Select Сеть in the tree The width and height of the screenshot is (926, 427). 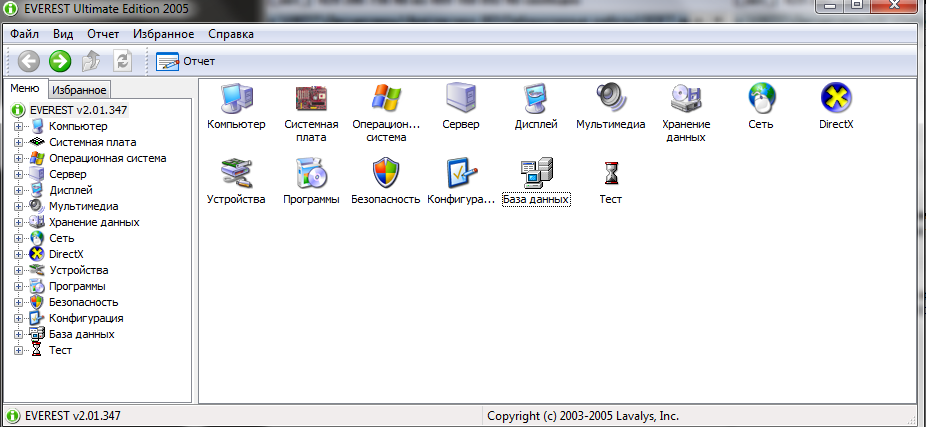pos(62,238)
